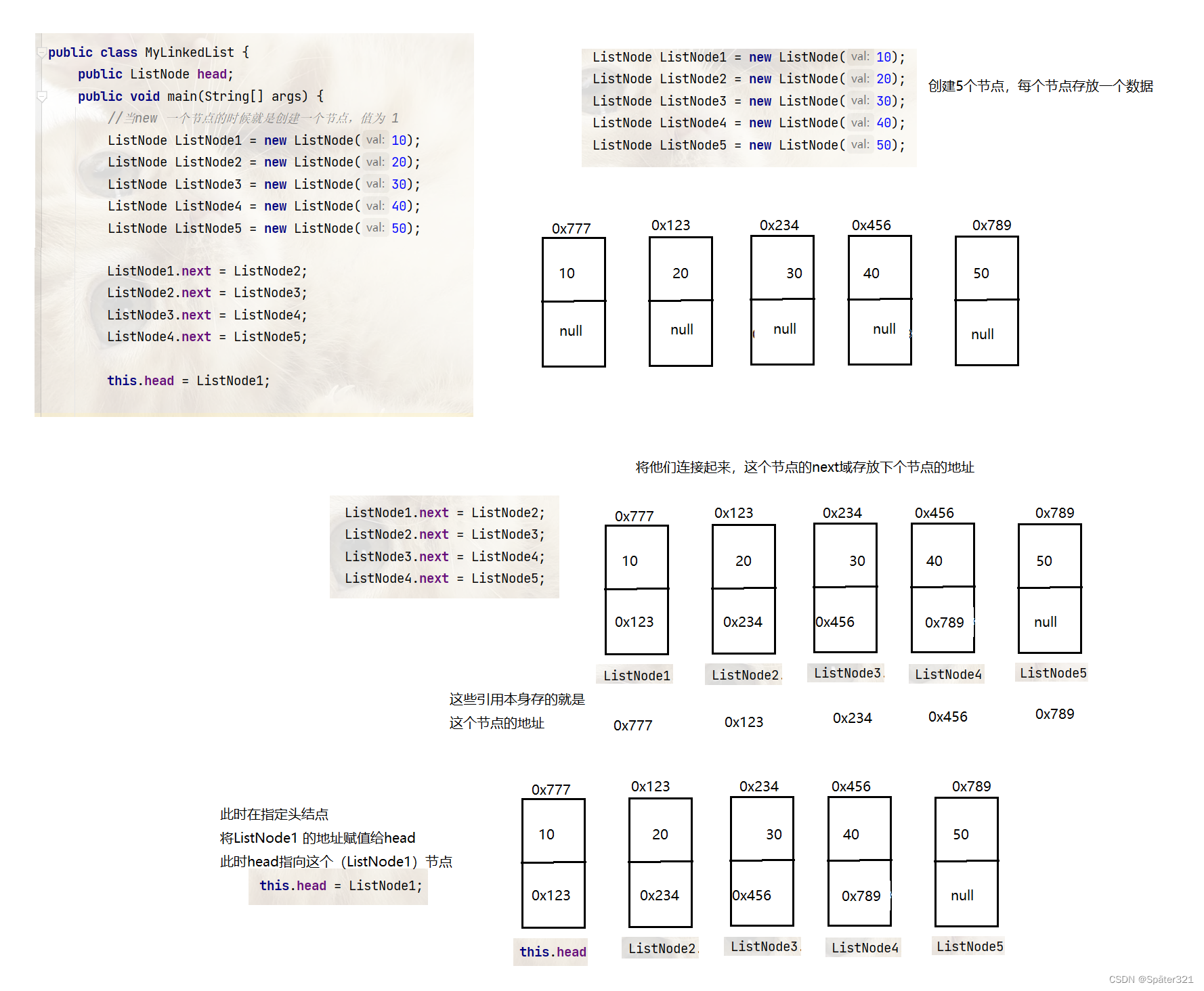
Task: Click the text '这个节点的地址'
Action: coord(496,723)
